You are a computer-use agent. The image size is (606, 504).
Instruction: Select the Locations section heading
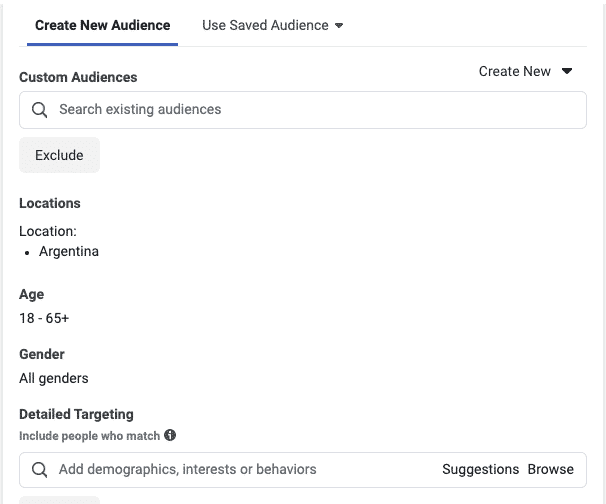point(50,203)
